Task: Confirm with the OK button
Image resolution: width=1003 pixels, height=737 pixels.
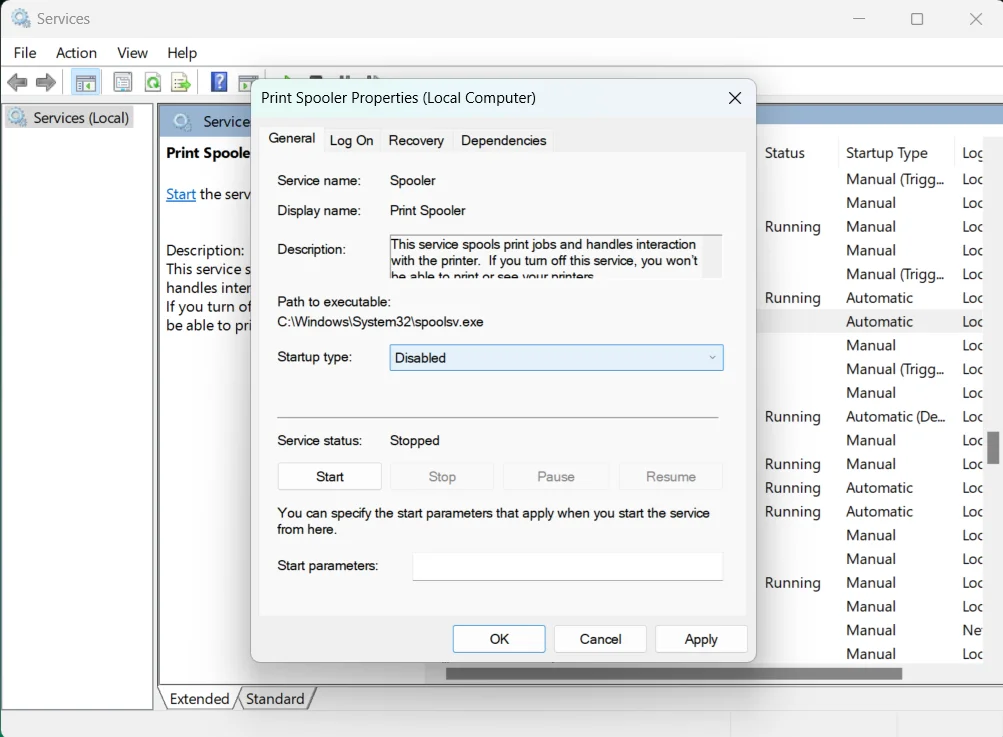Action: tap(499, 639)
